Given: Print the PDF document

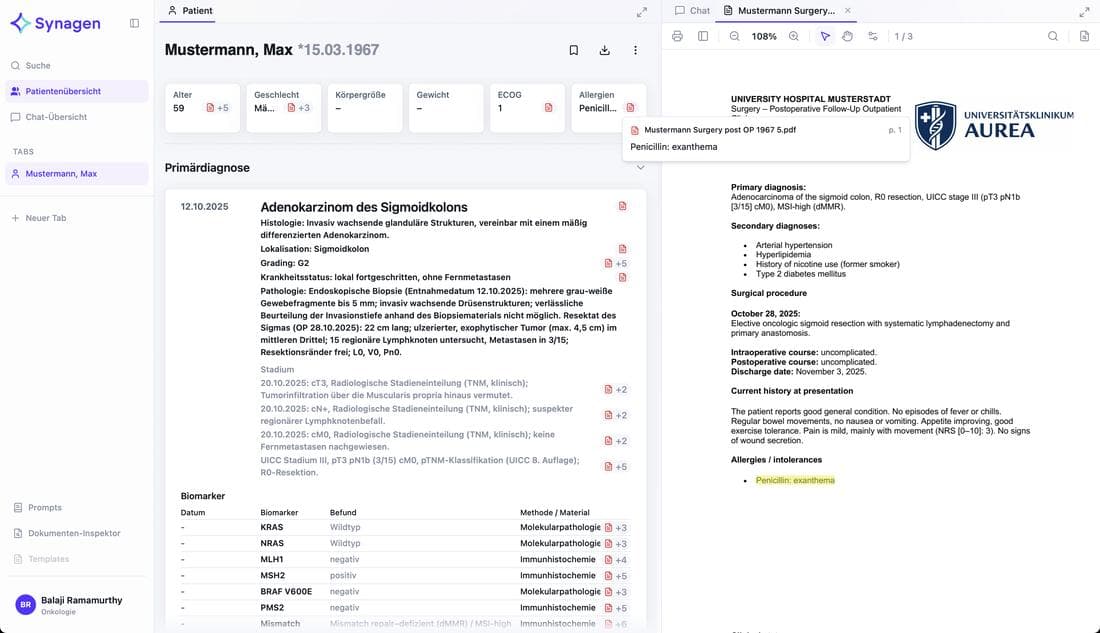Looking at the screenshot, I should (x=677, y=36).
